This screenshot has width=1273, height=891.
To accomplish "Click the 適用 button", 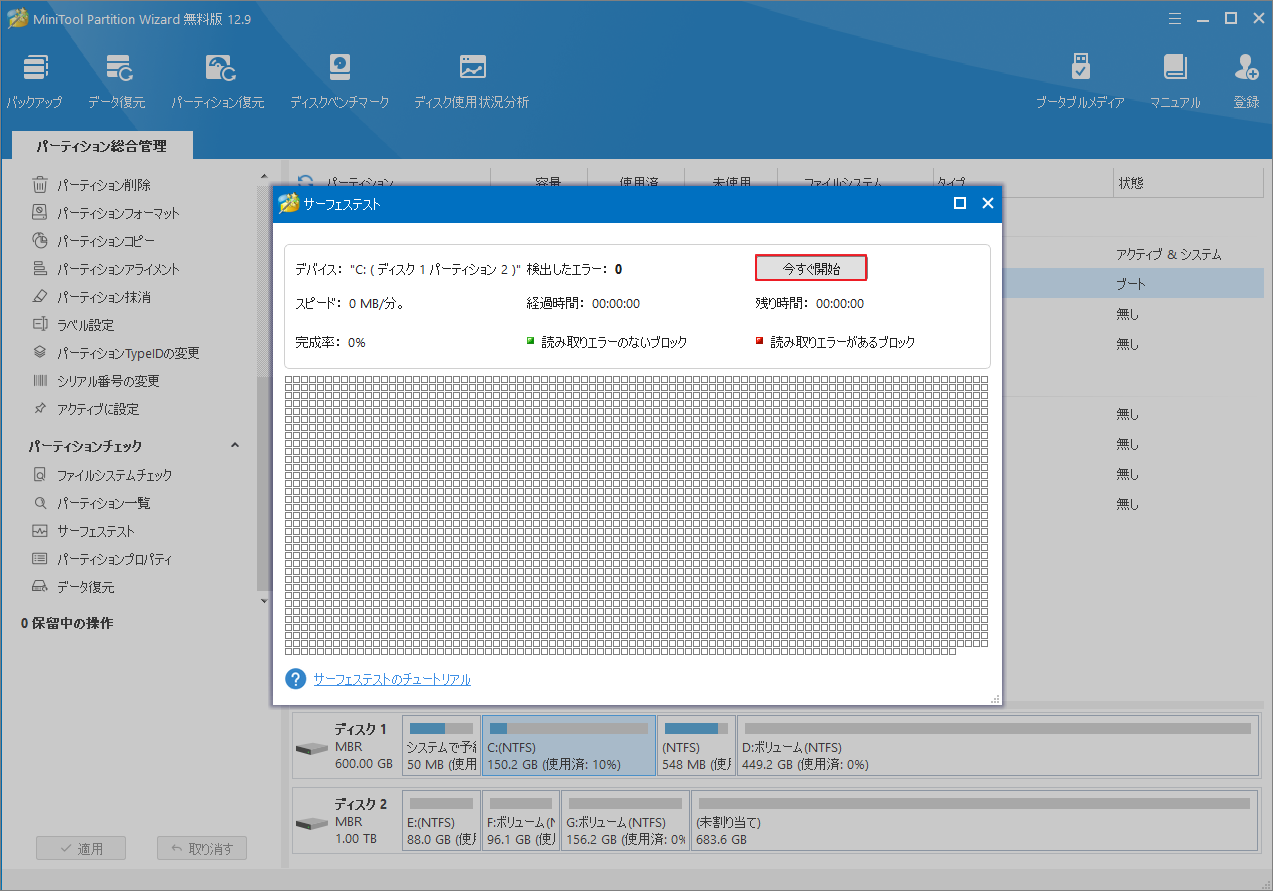I will pos(81,849).
